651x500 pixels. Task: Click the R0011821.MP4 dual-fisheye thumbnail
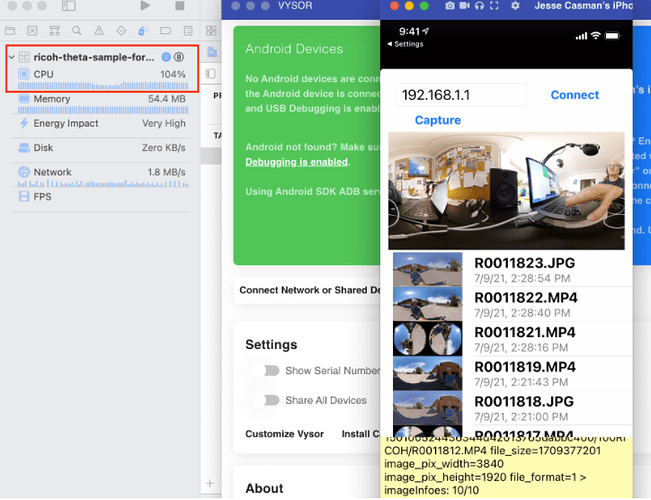pyautogui.click(x=427, y=339)
